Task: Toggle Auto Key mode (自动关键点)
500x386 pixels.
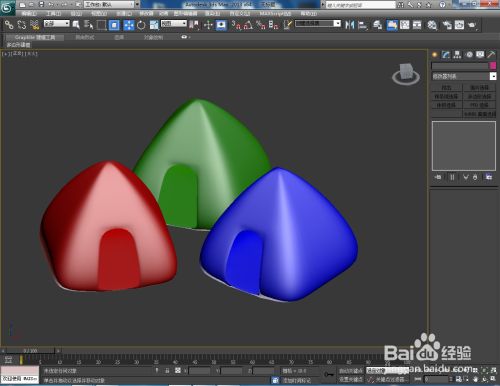Action: pyautogui.click(x=350, y=371)
